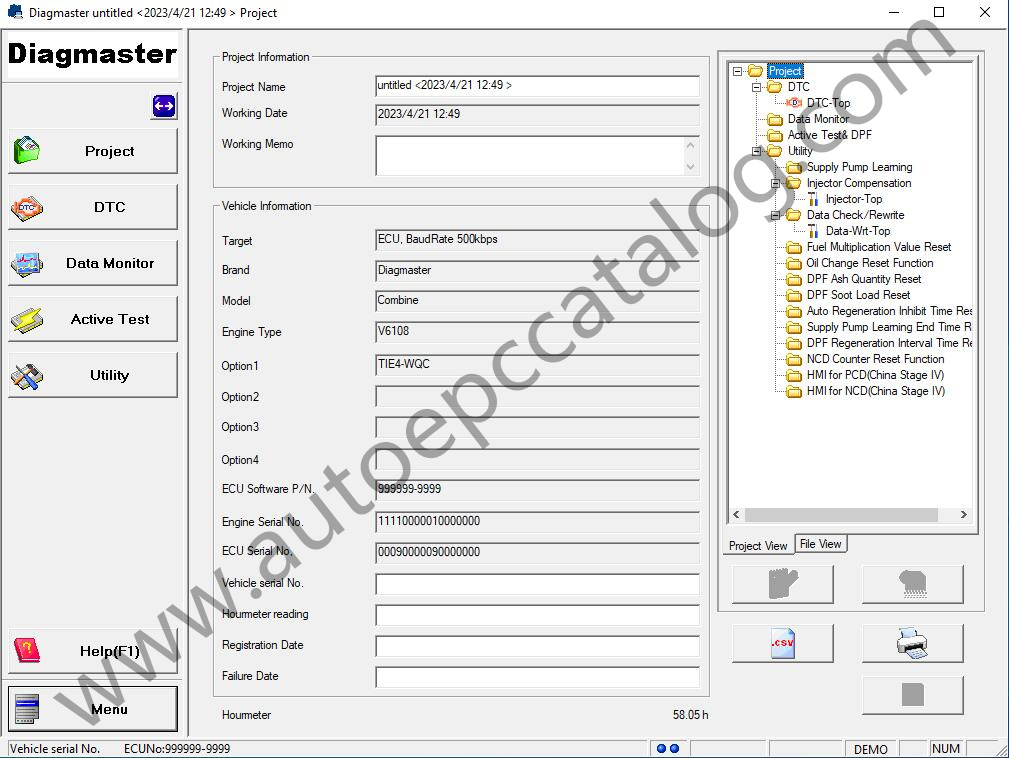The image size is (1009, 758).
Task: Select Oil Change Reset Function
Action: tap(869, 263)
